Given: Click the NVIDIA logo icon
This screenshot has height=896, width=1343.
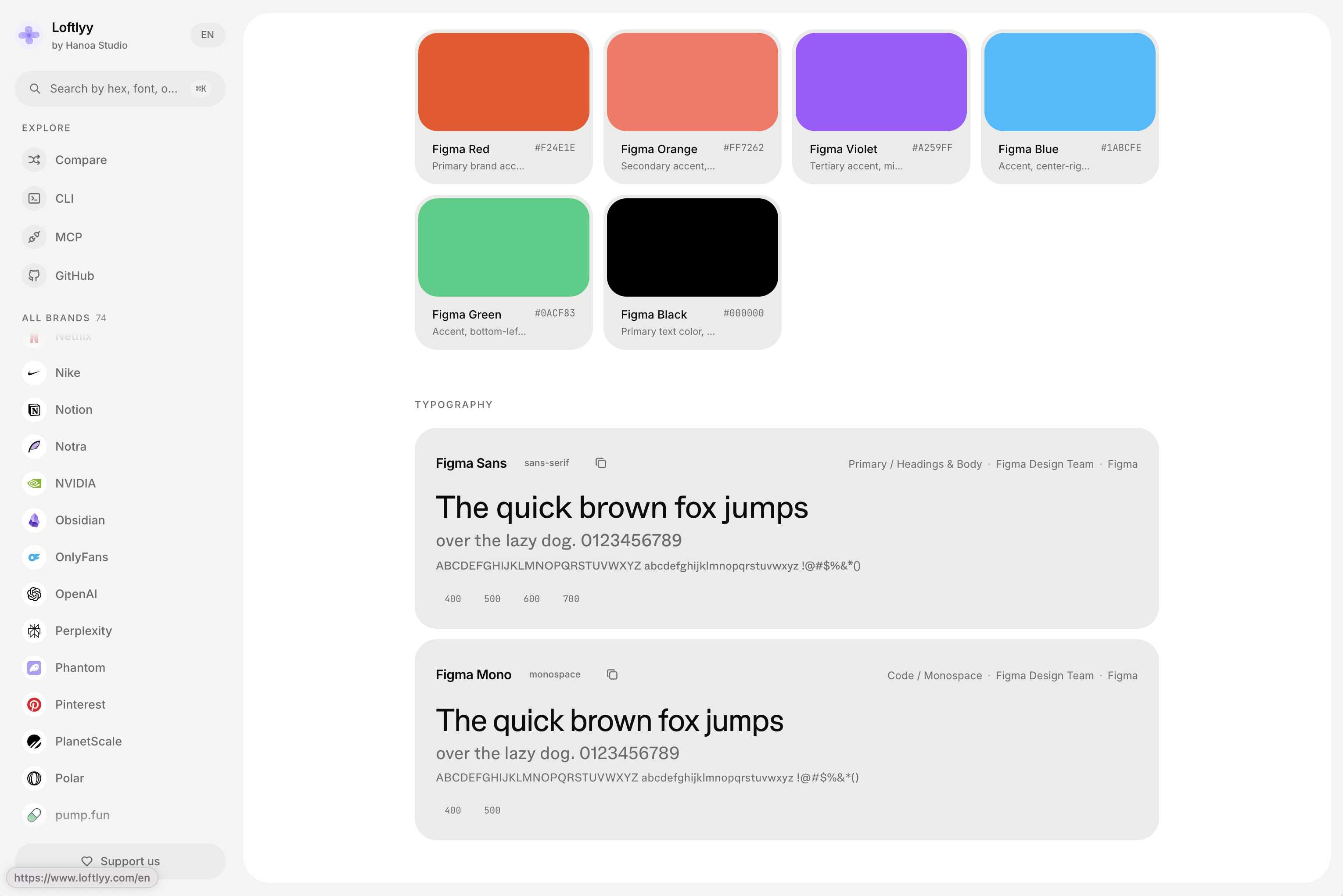Looking at the screenshot, I should (34, 484).
